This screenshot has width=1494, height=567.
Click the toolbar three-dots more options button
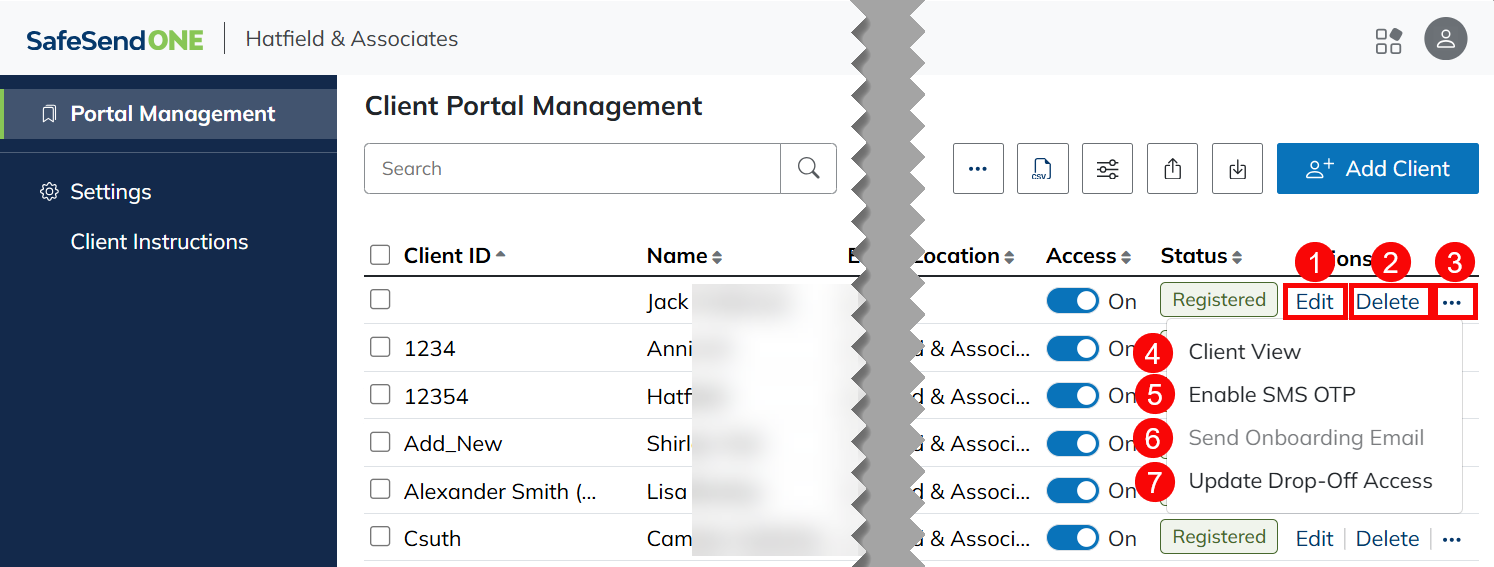[978, 168]
